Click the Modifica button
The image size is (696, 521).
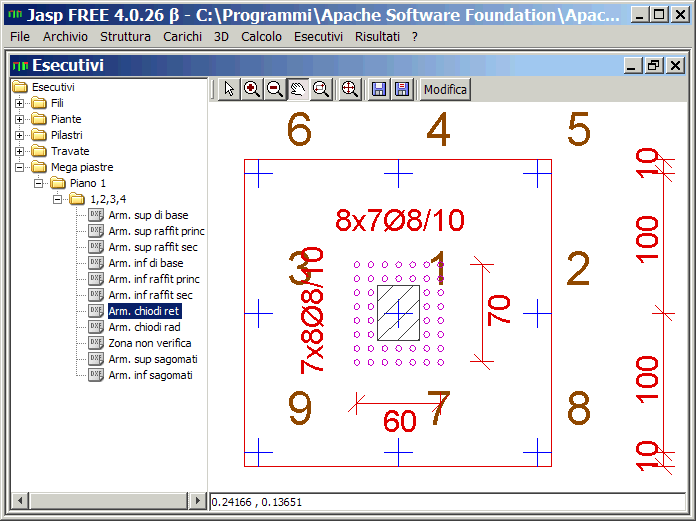coord(445,90)
